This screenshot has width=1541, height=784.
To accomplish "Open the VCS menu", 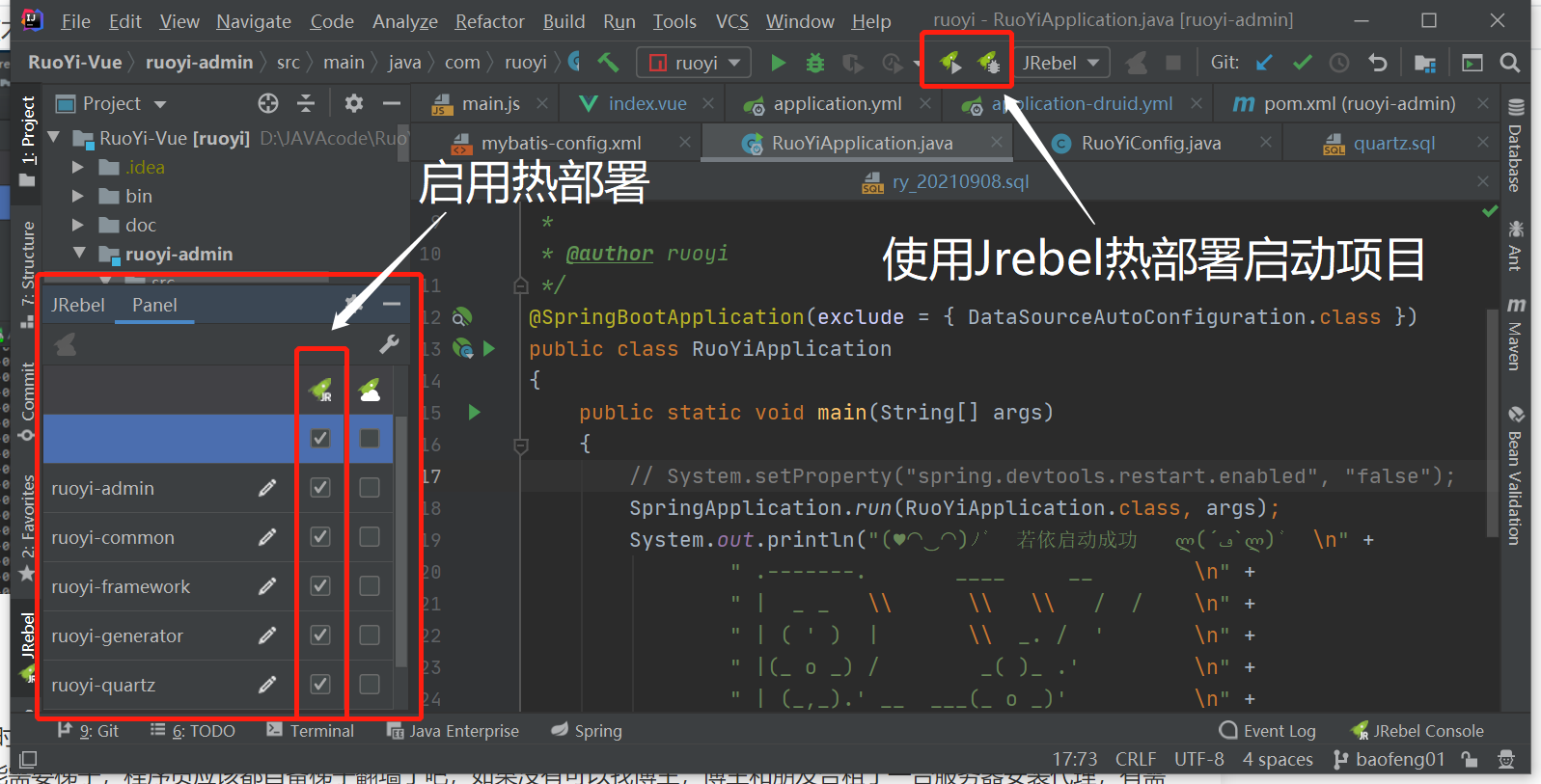I will coord(731,21).
